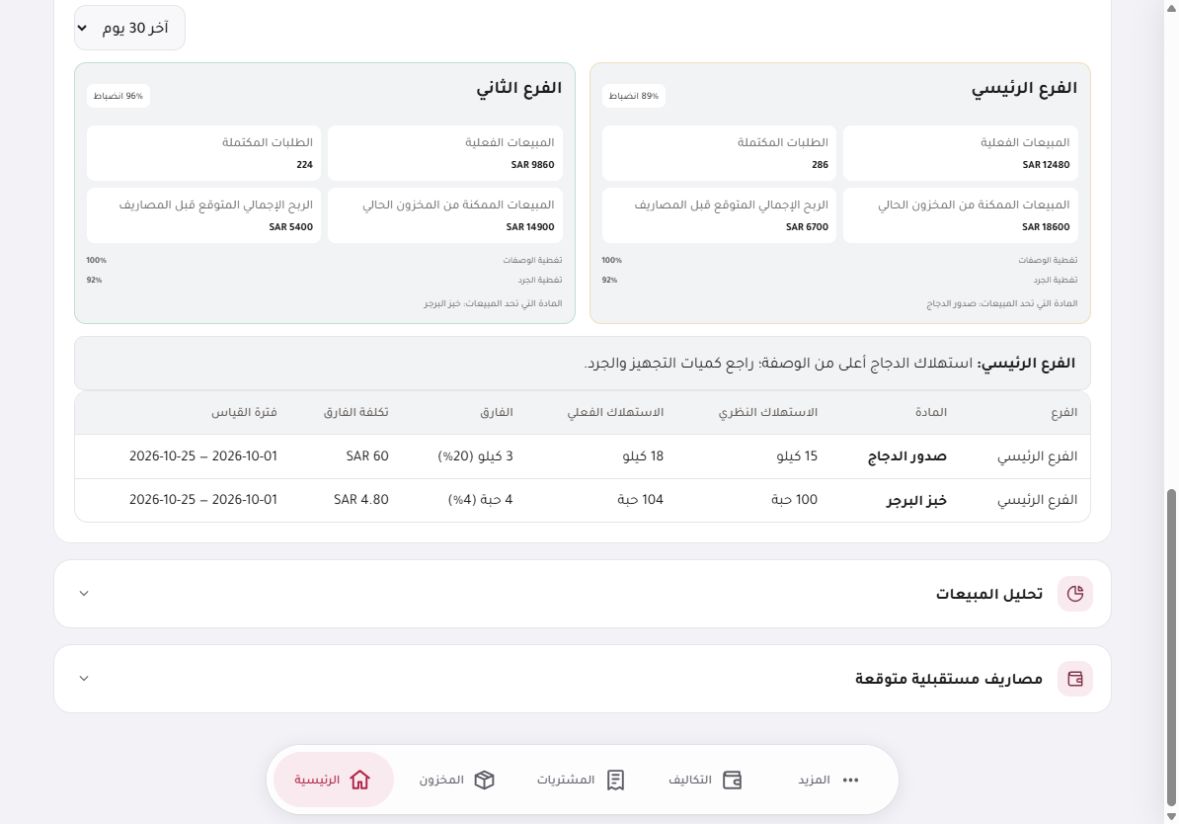The width and height of the screenshot is (1179, 824).
Task: Click the 15 كيلو theoretical consumption cell
Action: point(796,456)
